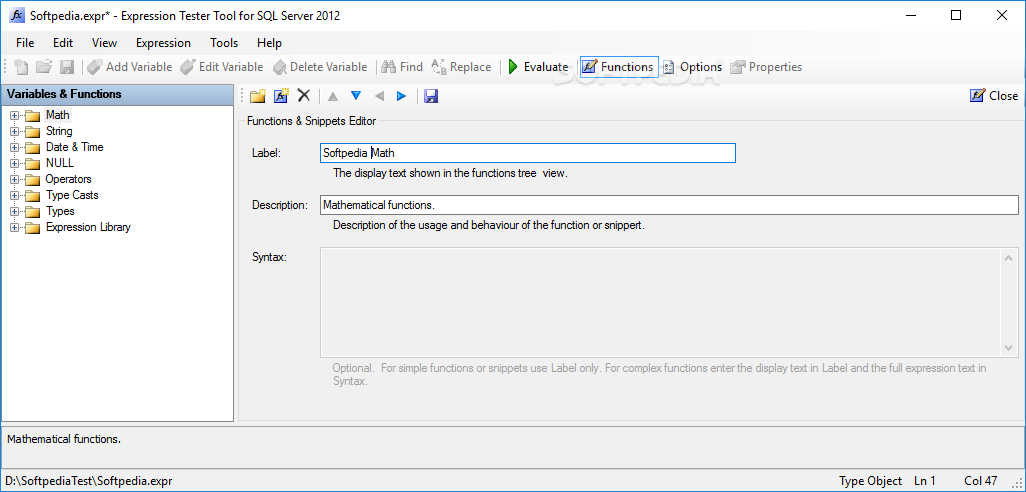Click the Col 47 status indicator
The height and width of the screenshot is (492, 1026).
click(981, 481)
